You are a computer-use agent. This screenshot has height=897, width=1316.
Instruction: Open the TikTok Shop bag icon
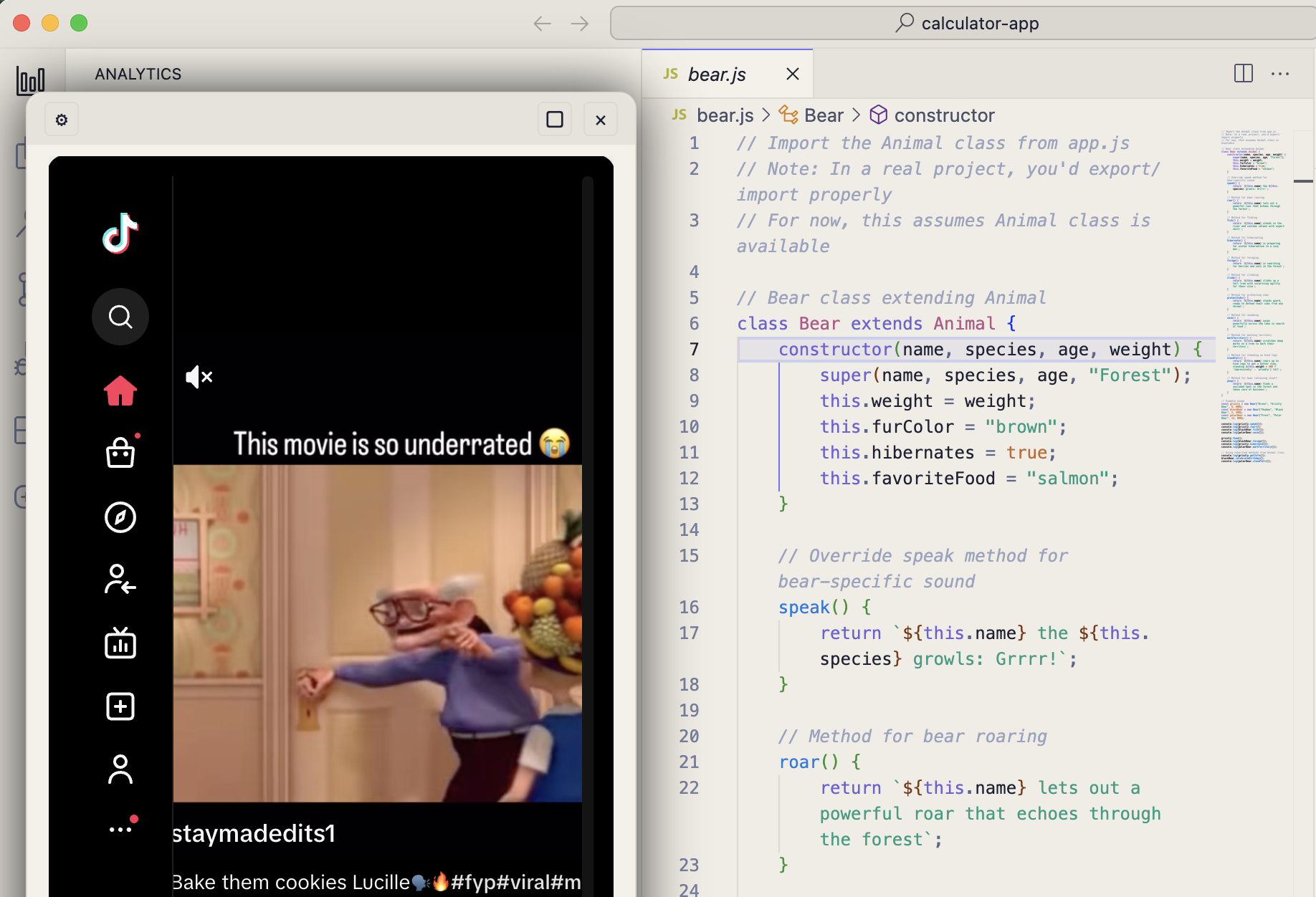[120, 453]
